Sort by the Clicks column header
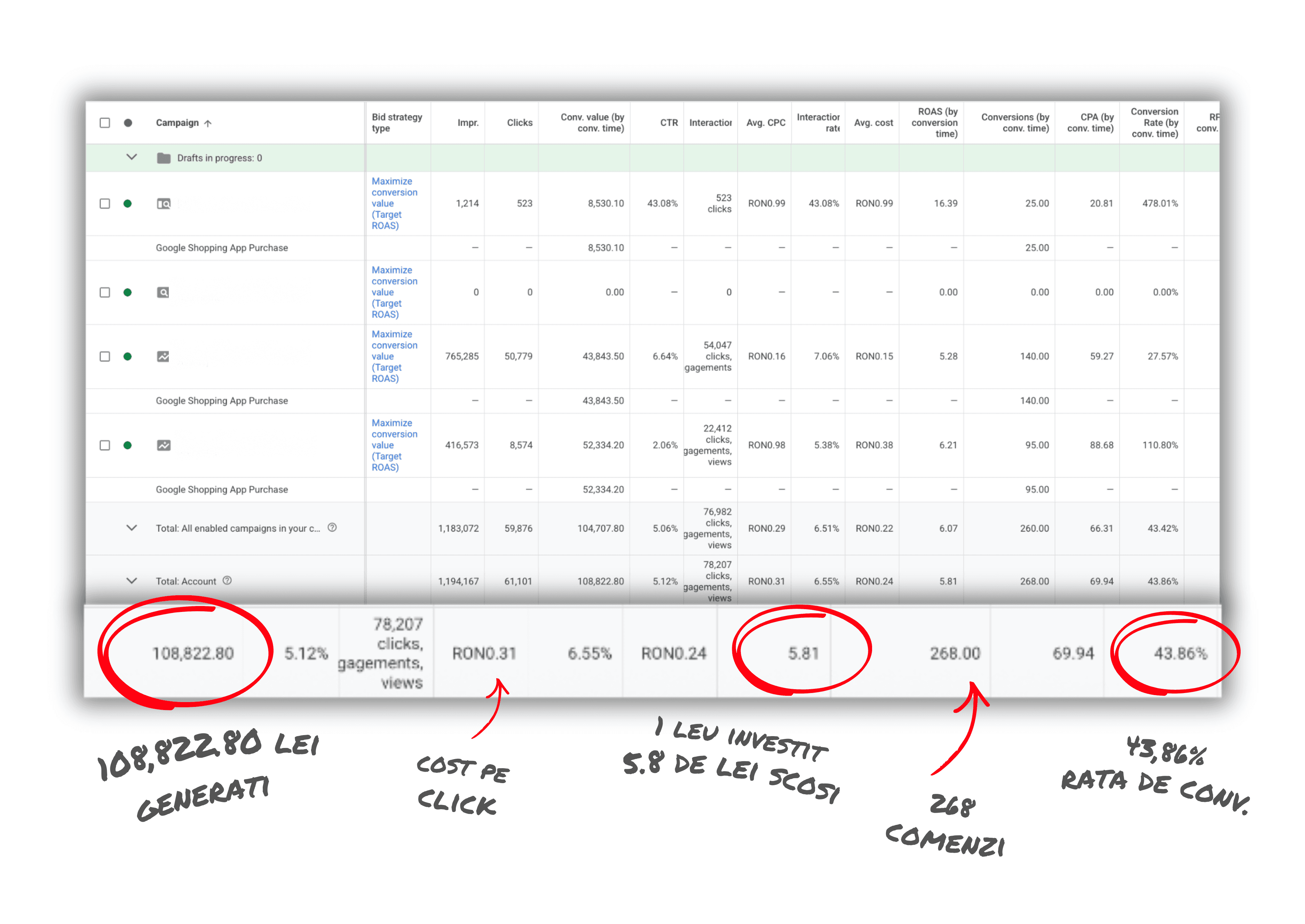The height and width of the screenshot is (924, 1305). (519, 123)
